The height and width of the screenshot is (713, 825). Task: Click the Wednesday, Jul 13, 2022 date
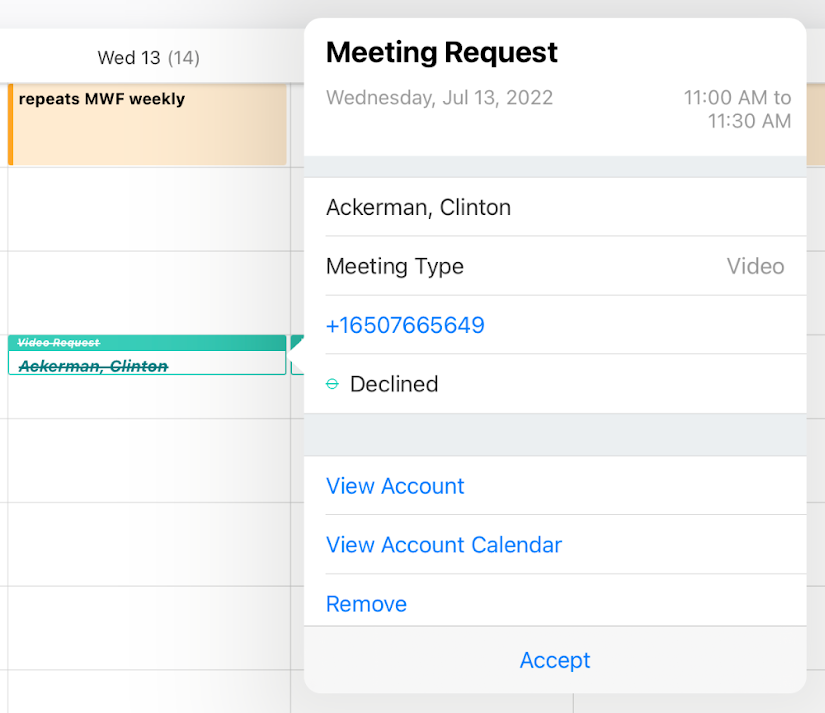[x=439, y=98]
